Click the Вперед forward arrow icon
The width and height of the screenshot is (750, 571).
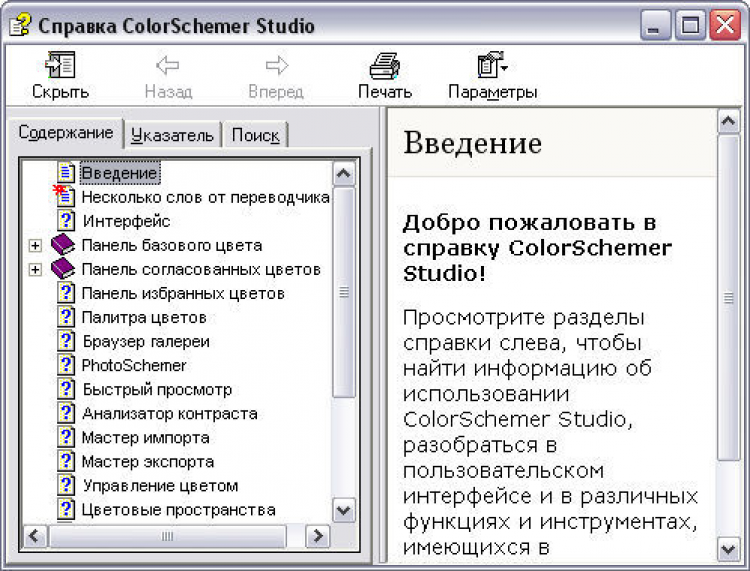[277, 65]
